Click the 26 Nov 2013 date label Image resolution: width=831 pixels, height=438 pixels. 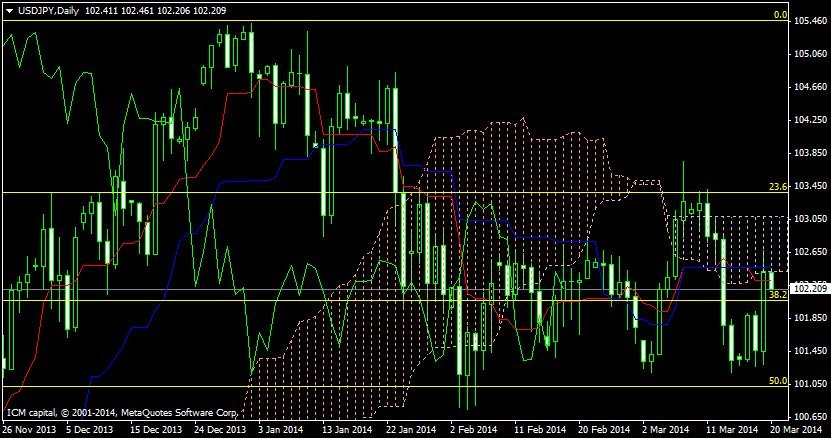[x=29, y=430]
